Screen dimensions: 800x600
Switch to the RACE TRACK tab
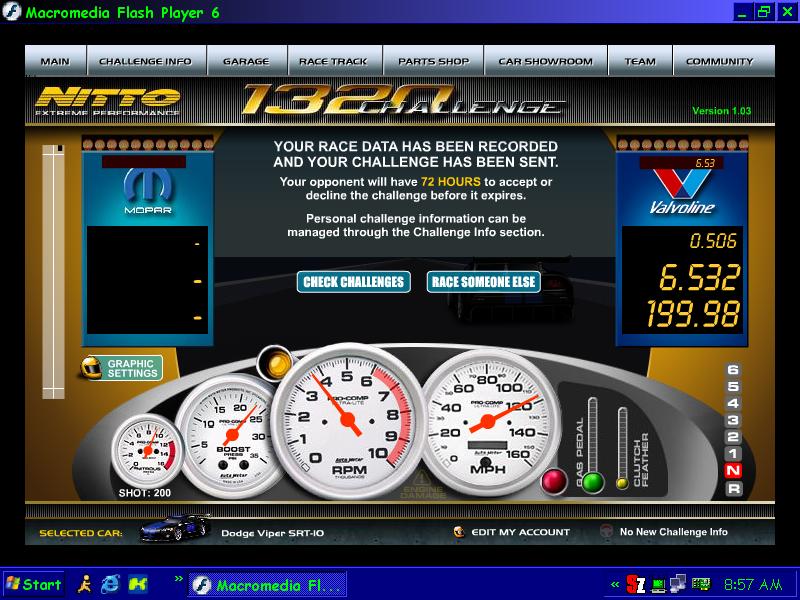click(x=334, y=61)
